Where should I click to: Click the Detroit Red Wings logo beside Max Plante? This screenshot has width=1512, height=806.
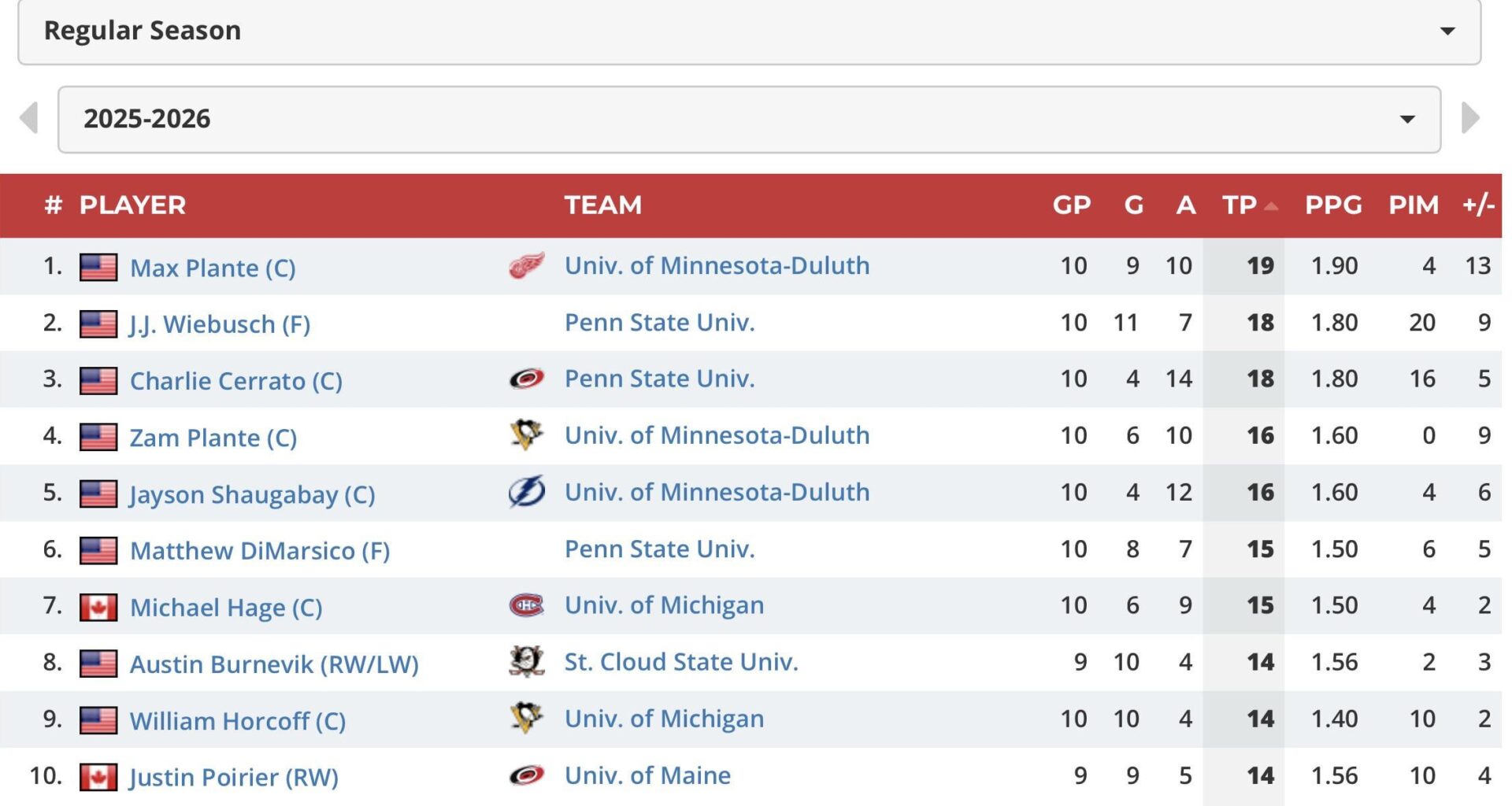point(526,266)
